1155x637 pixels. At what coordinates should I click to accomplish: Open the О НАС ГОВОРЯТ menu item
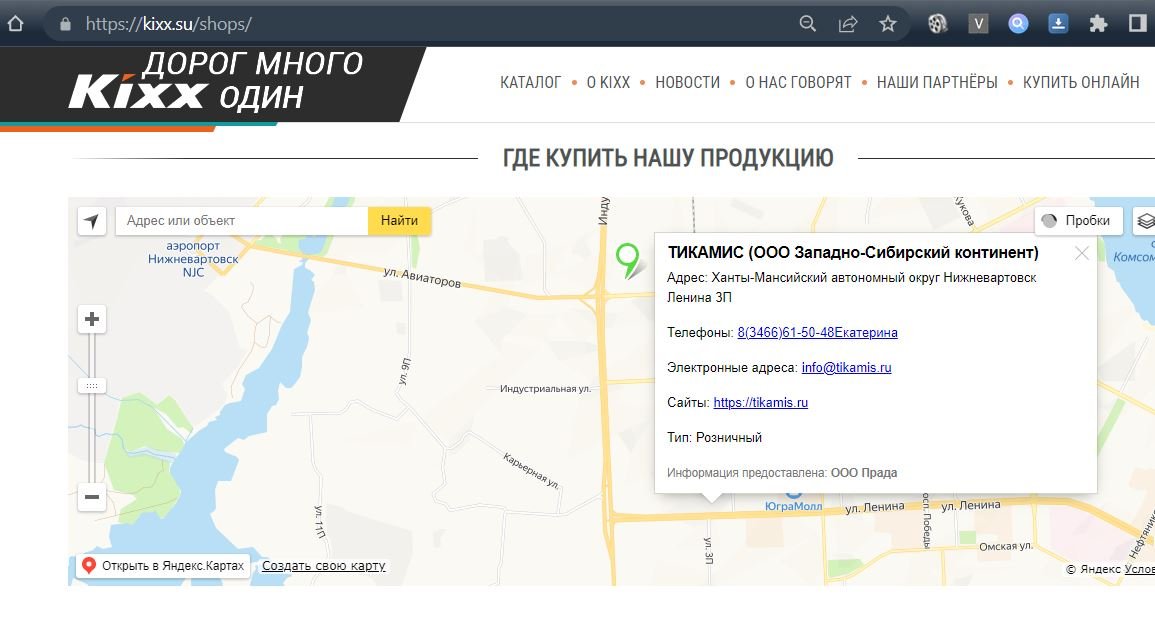coord(798,82)
